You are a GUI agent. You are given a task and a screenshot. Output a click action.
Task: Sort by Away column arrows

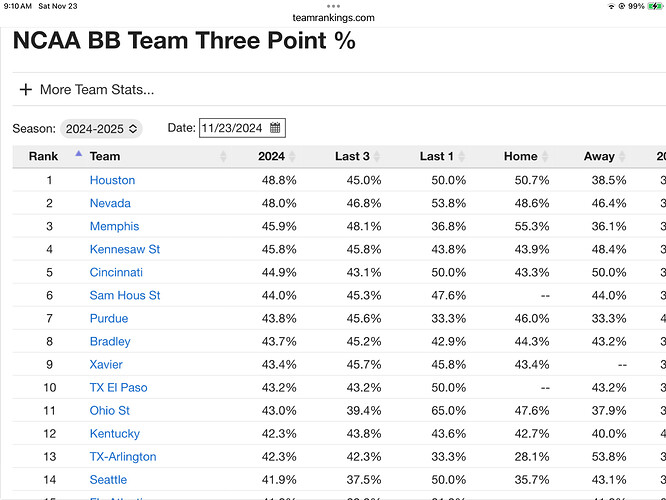pyautogui.click(x=622, y=156)
